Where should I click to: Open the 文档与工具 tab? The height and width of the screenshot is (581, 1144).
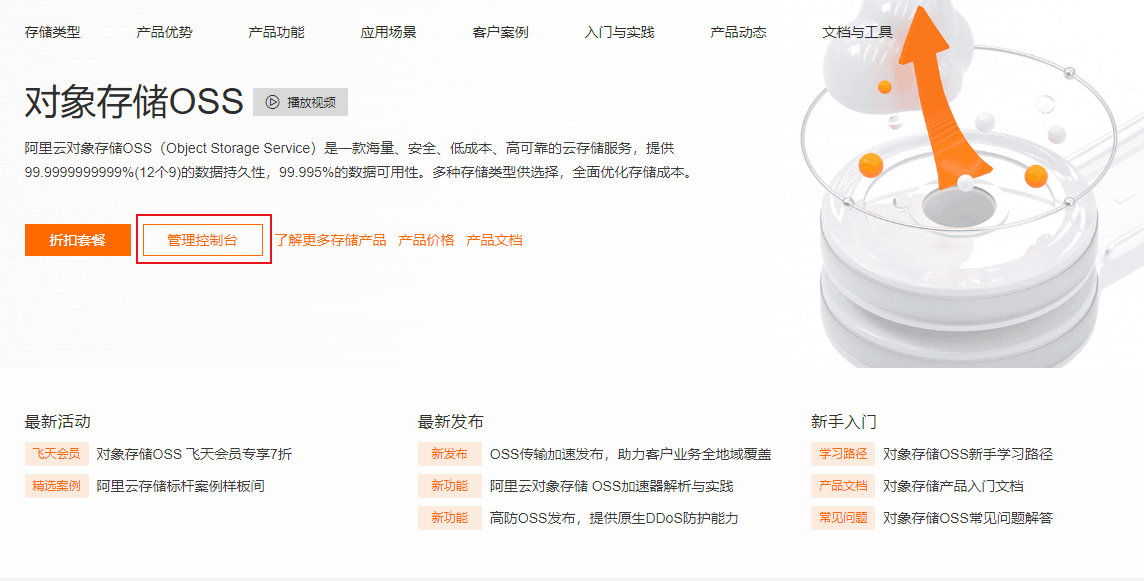click(x=857, y=32)
